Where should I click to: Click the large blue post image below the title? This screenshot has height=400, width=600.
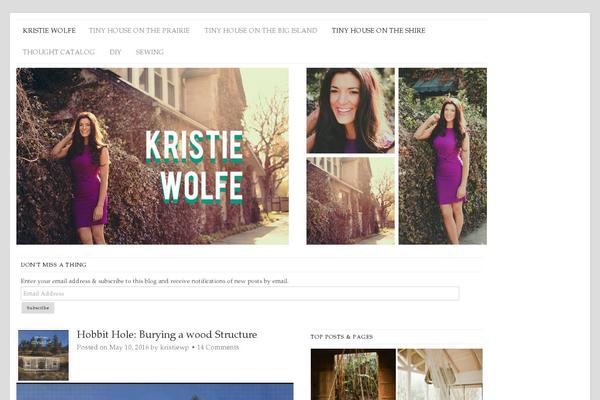click(x=155, y=391)
